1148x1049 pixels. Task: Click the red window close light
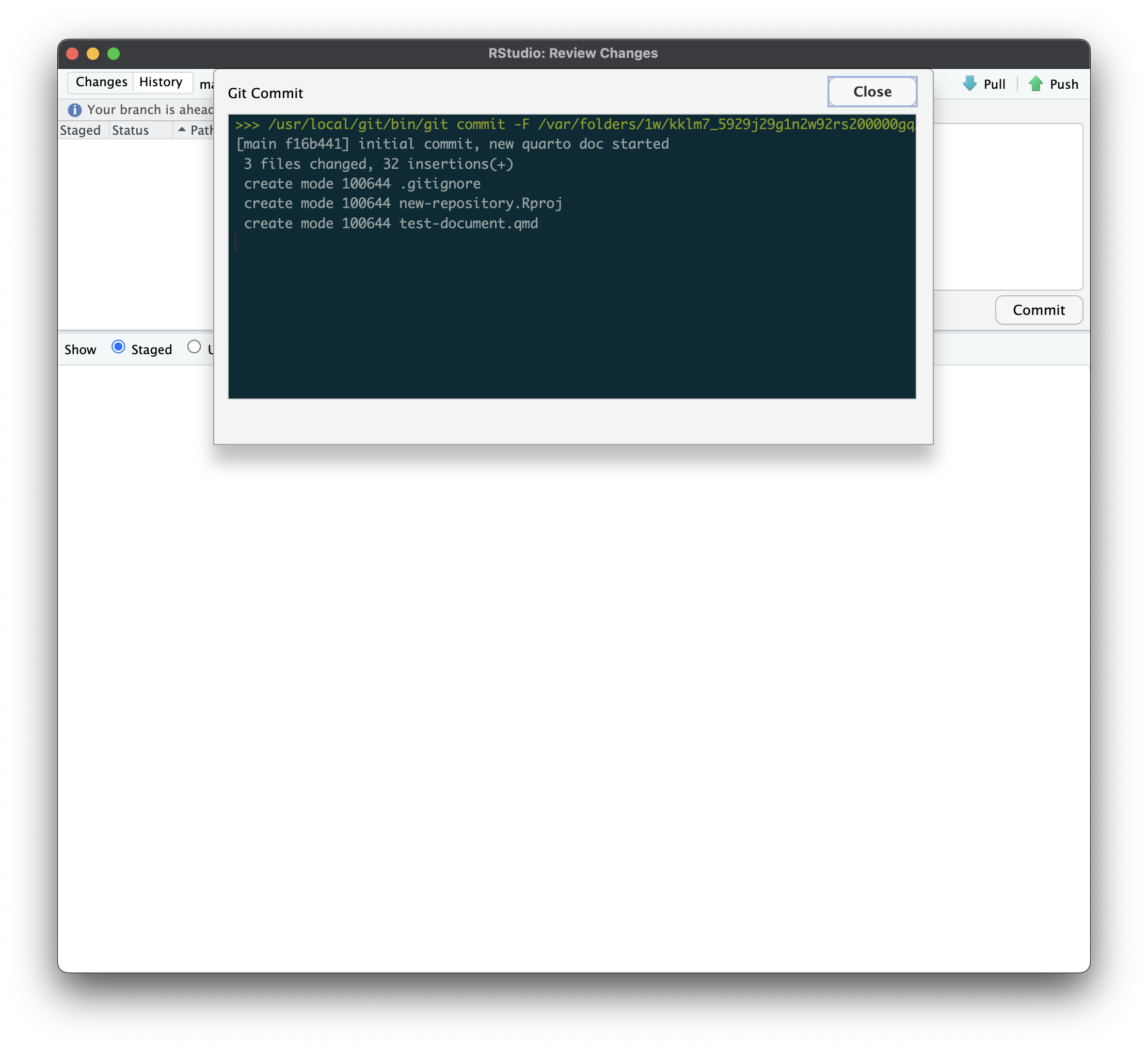[x=72, y=54]
